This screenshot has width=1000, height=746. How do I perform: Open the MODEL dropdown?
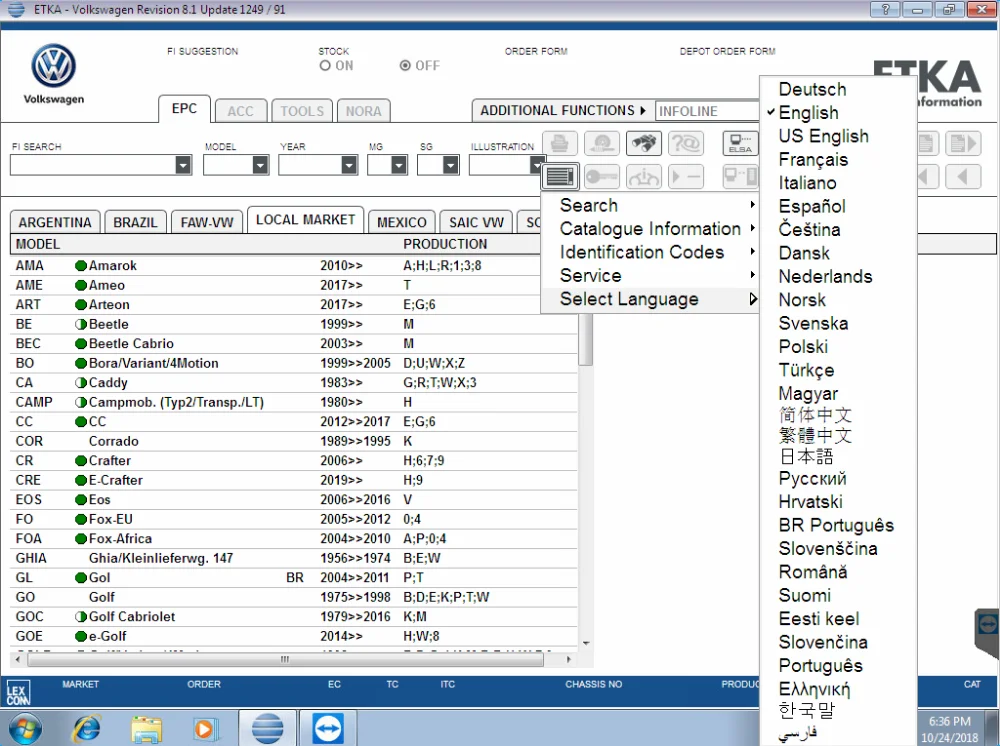click(260, 165)
